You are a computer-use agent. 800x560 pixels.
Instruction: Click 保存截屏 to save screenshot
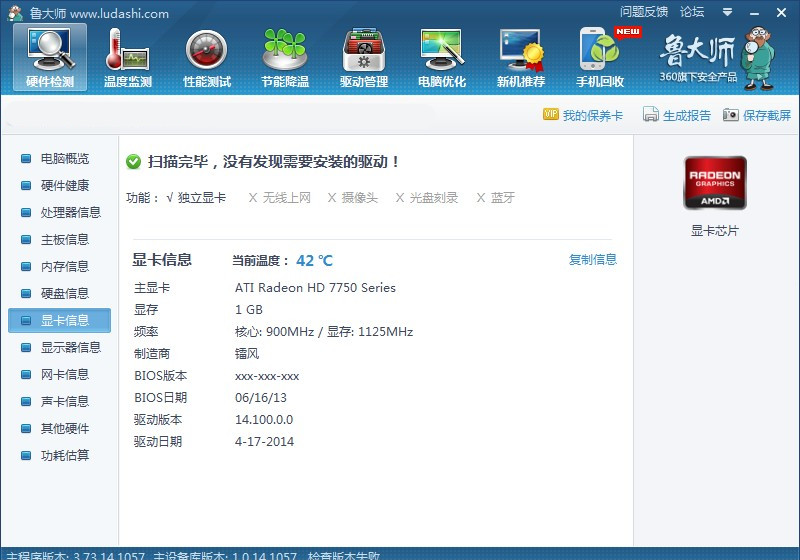point(757,116)
